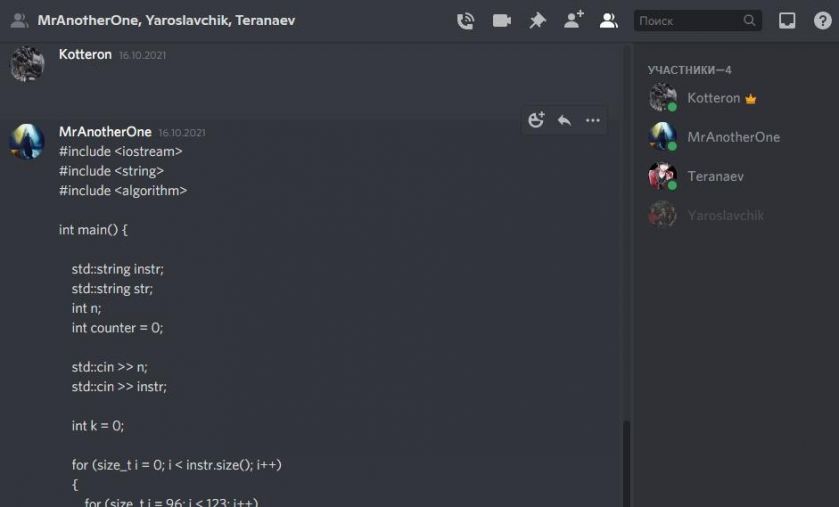Toggle the member list panel

(609, 21)
